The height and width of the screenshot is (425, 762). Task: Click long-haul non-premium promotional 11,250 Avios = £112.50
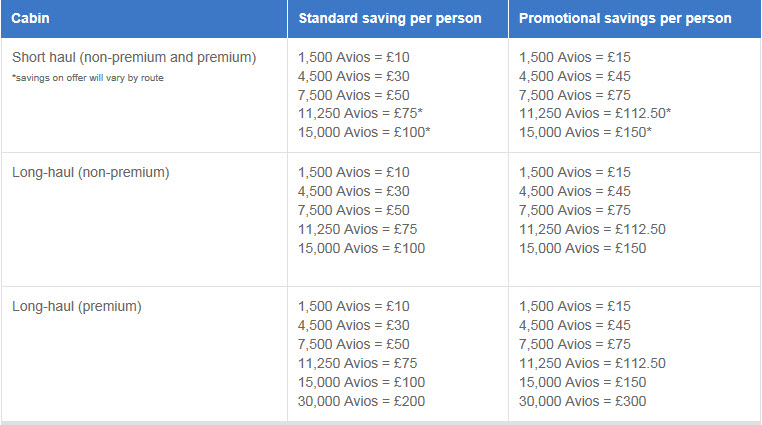click(592, 229)
